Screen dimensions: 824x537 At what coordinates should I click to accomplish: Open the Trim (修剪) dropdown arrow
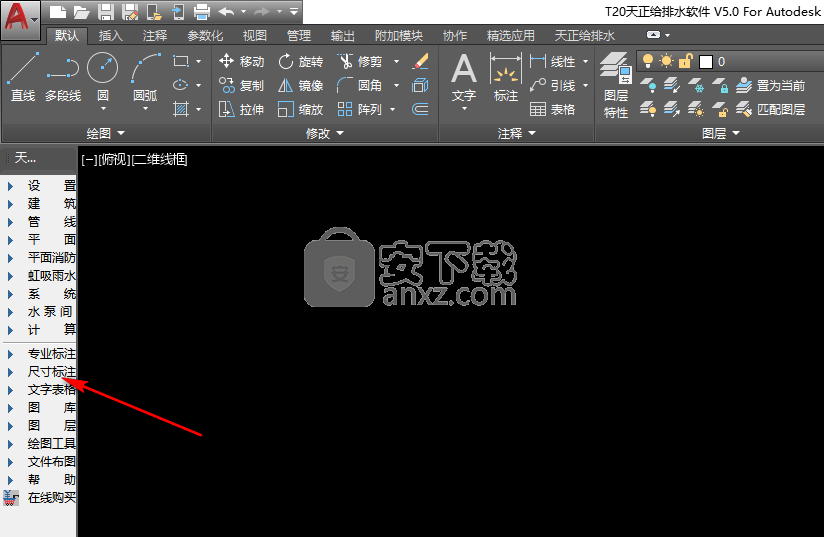coord(396,61)
